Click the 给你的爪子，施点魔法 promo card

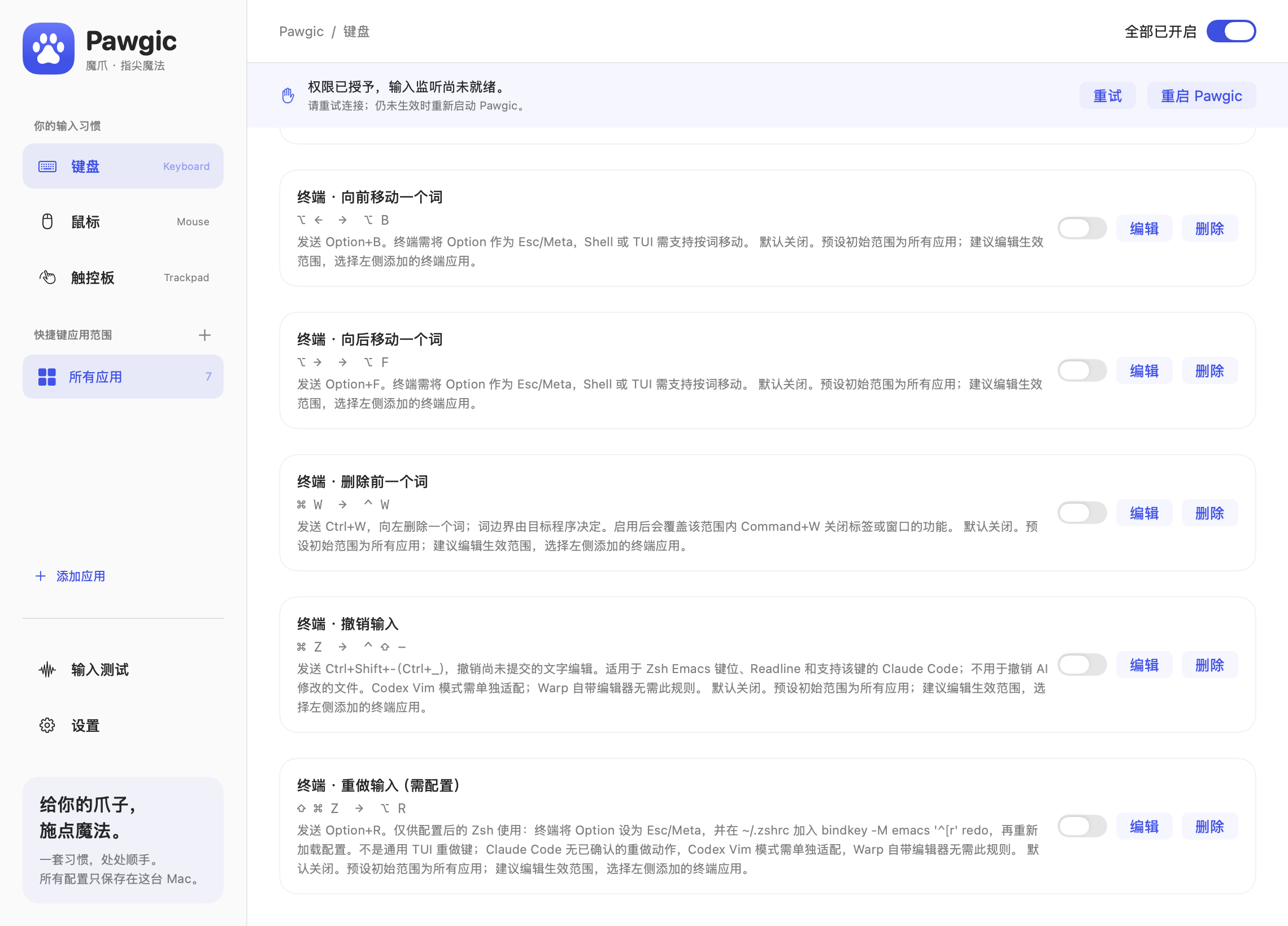[x=123, y=840]
